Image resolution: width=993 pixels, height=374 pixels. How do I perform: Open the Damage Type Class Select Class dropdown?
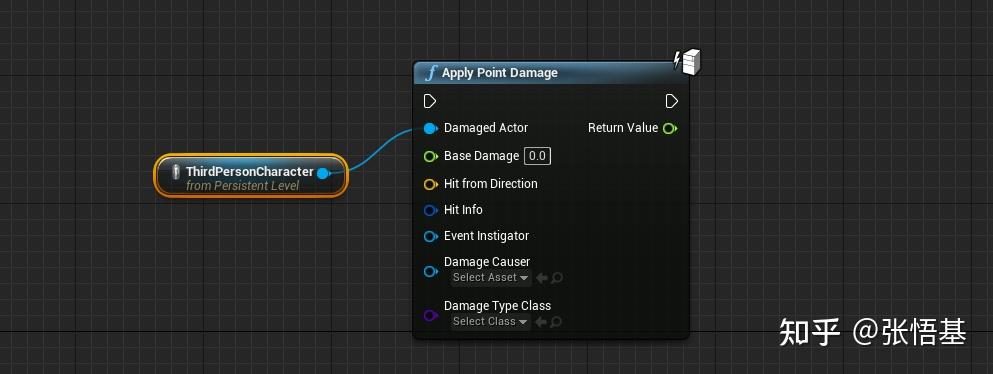pyautogui.click(x=491, y=321)
